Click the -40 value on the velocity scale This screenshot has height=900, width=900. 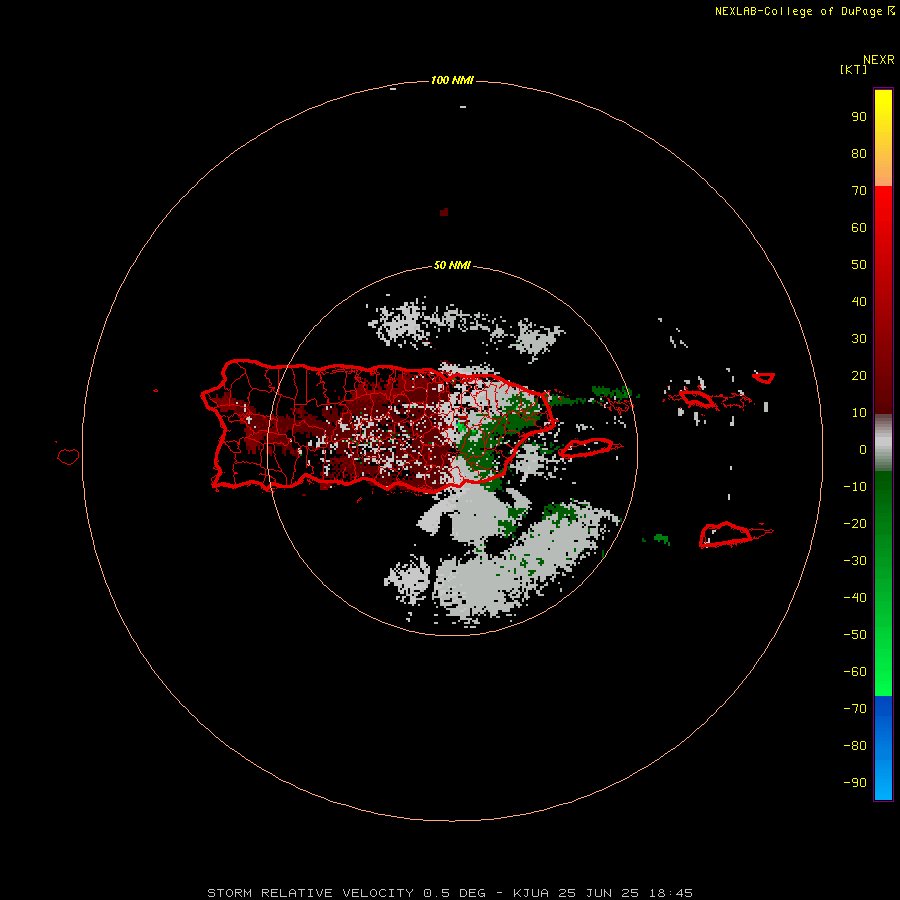(855, 598)
